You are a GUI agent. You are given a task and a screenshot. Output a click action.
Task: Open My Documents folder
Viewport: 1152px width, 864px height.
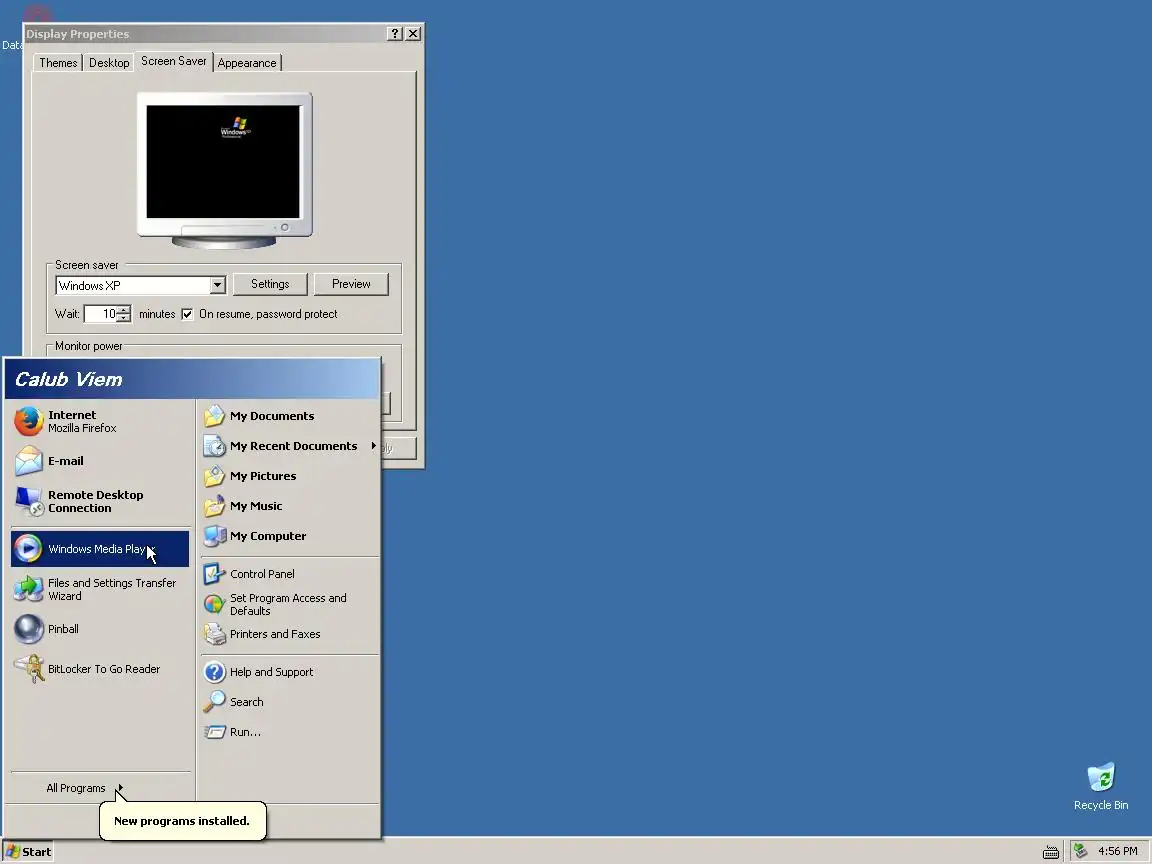tap(289, 416)
